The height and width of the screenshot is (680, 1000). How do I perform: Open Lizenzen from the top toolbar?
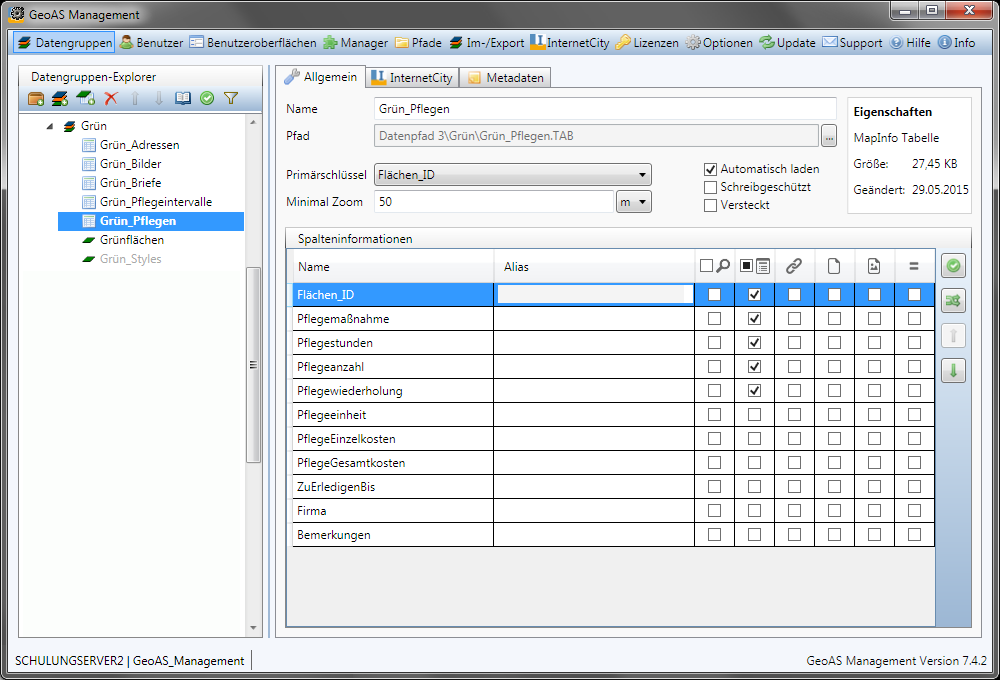[x=646, y=43]
